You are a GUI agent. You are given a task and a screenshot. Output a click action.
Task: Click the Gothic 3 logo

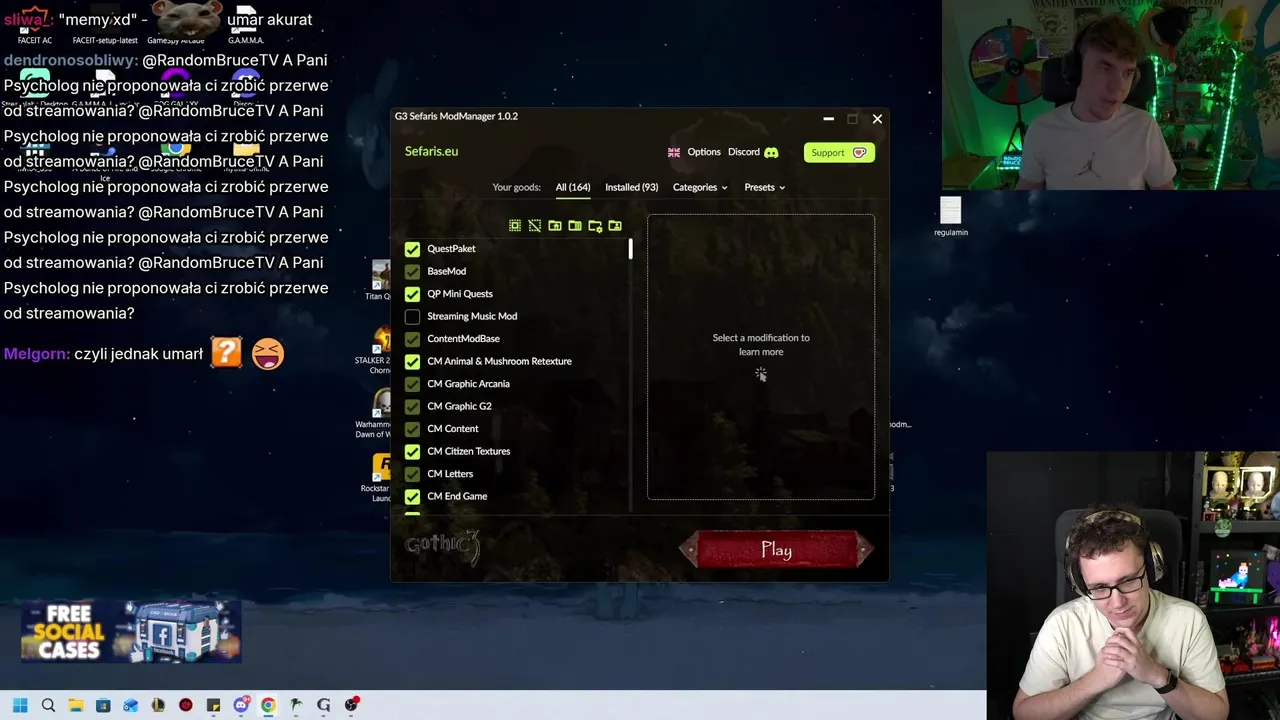[x=443, y=548]
